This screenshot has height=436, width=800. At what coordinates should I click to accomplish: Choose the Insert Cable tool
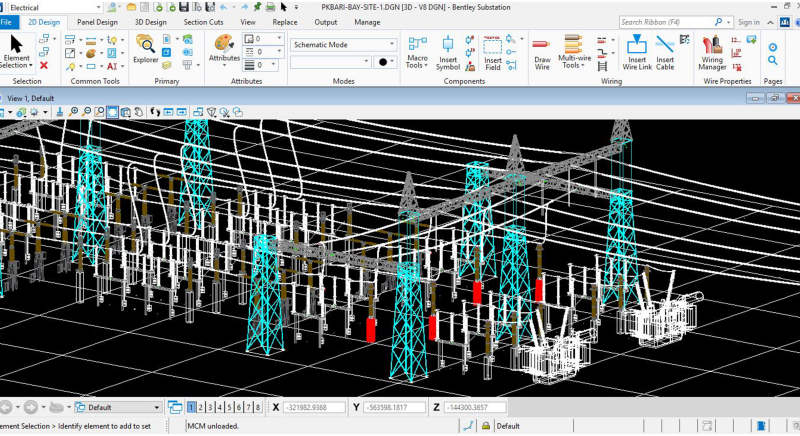point(665,52)
